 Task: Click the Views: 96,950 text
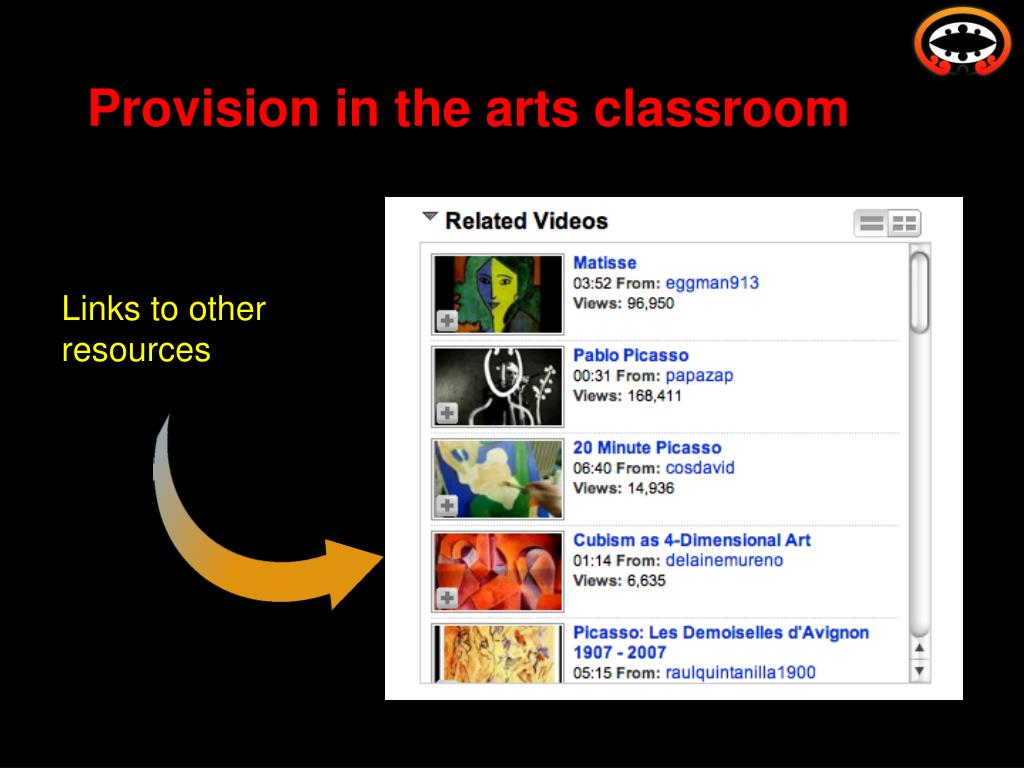pos(623,303)
